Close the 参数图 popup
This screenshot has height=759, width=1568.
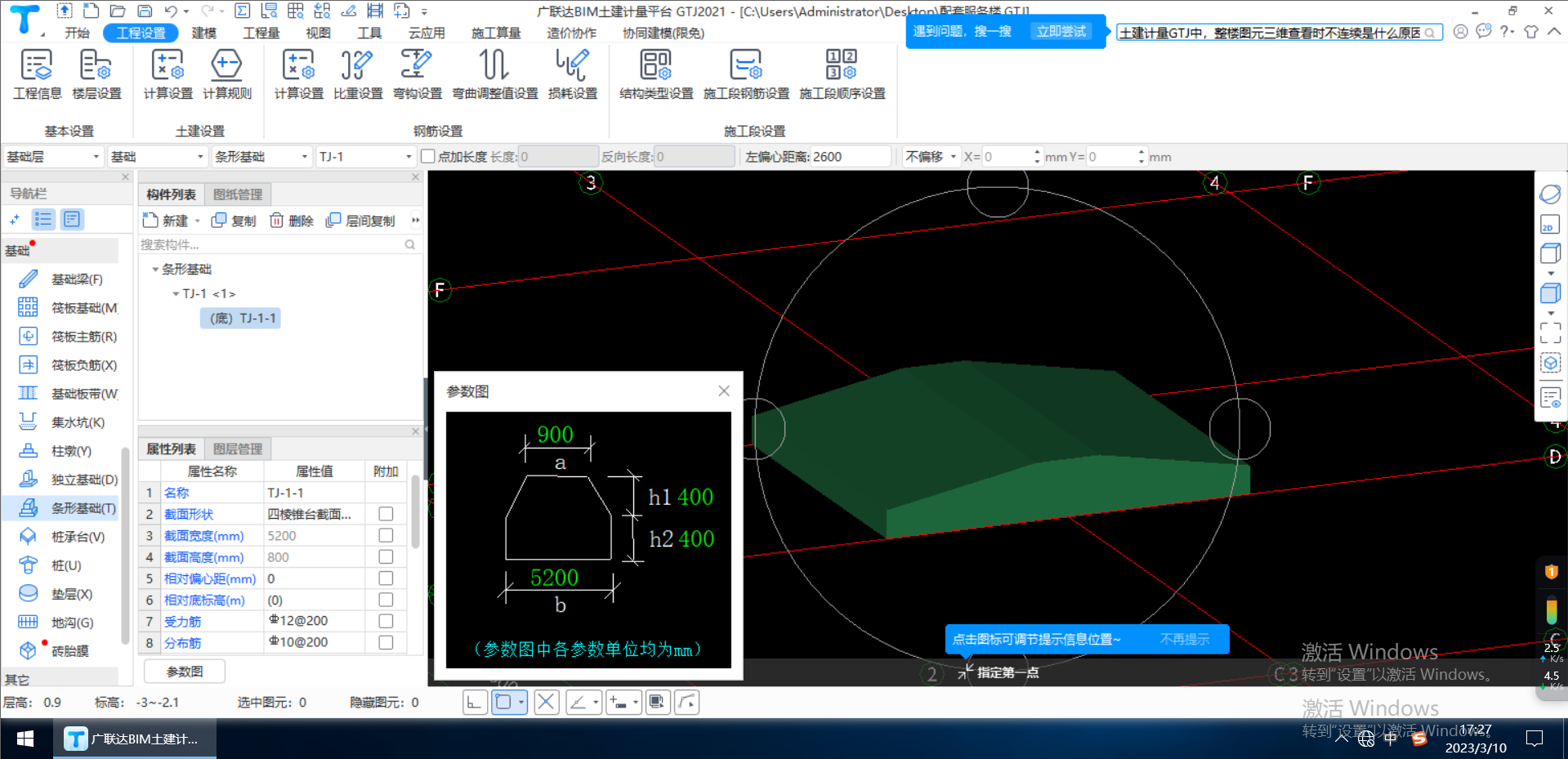tap(724, 391)
